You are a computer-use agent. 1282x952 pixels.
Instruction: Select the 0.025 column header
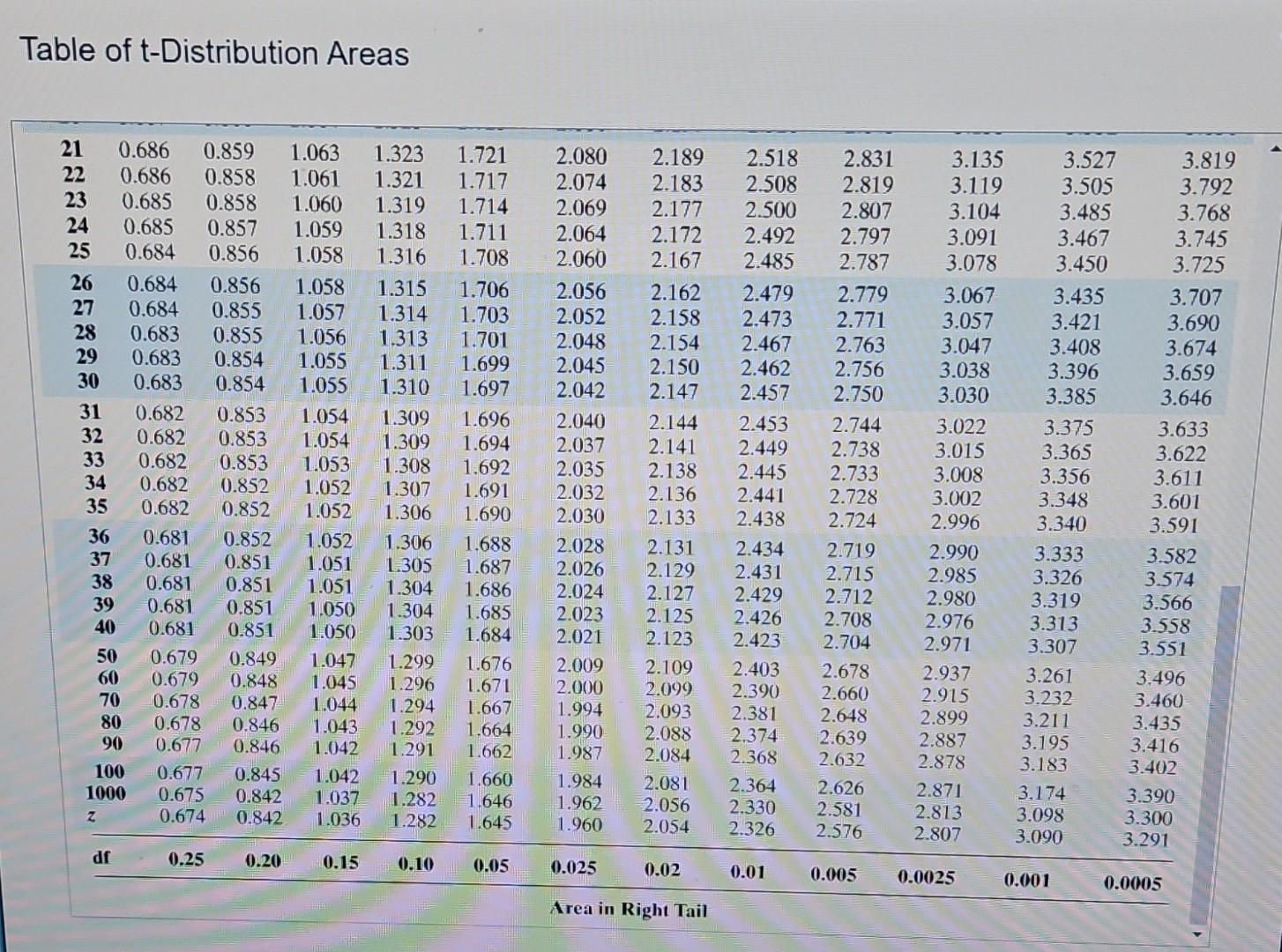(573, 869)
